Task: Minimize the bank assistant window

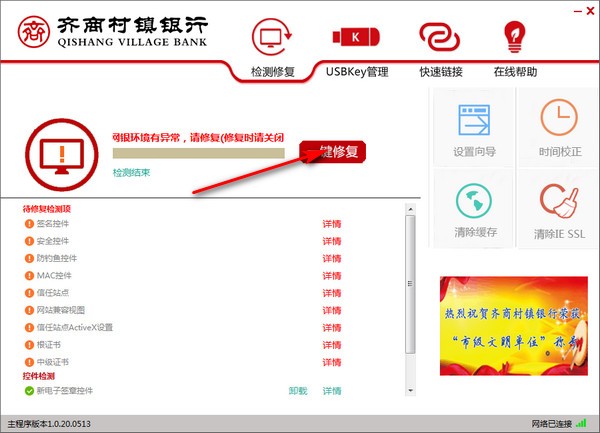Action: pos(577,11)
